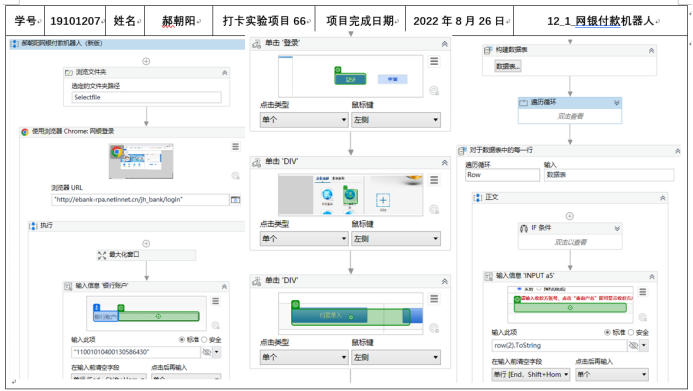Click the browse icon next to browser URL field

pyautogui.click(x=236, y=200)
